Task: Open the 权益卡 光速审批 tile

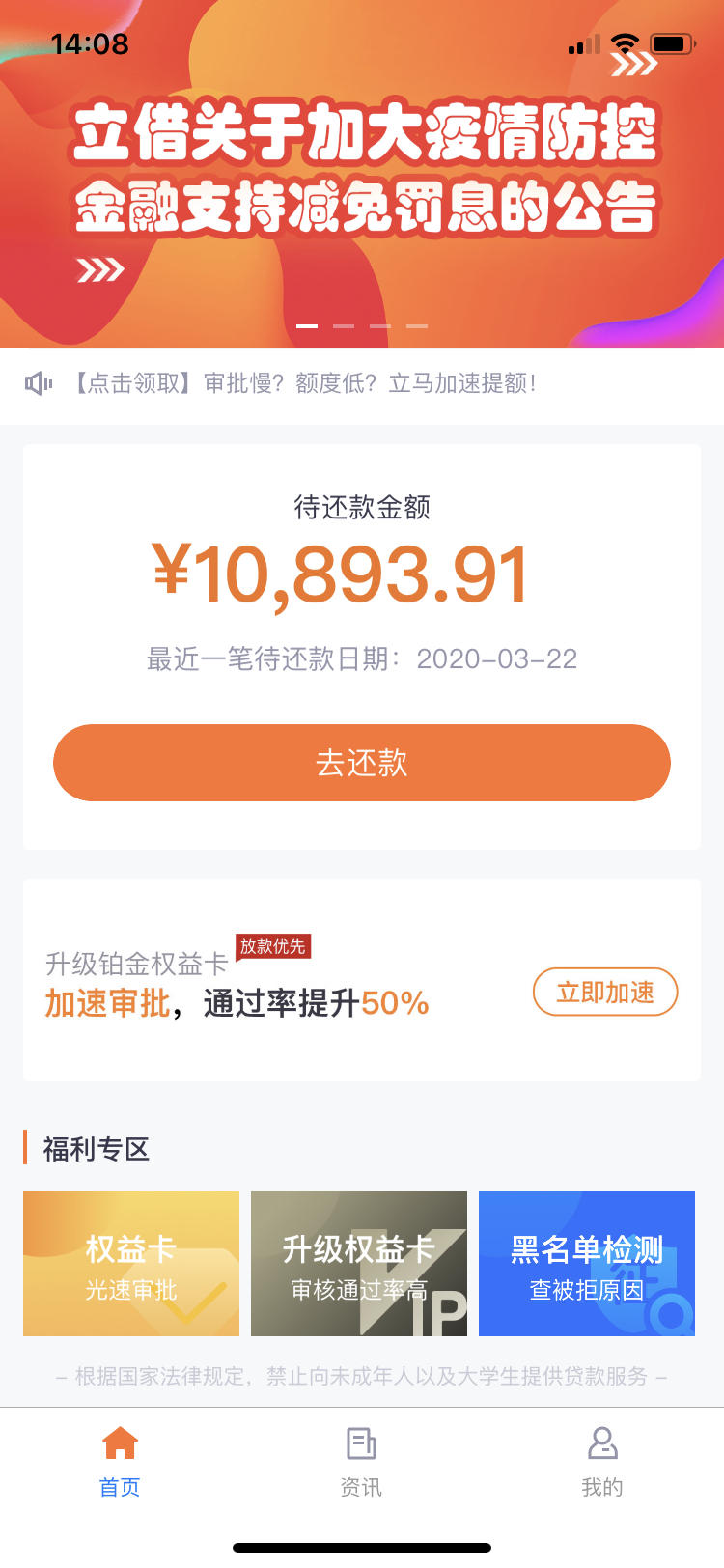Action: click(x=131, y=1264)
